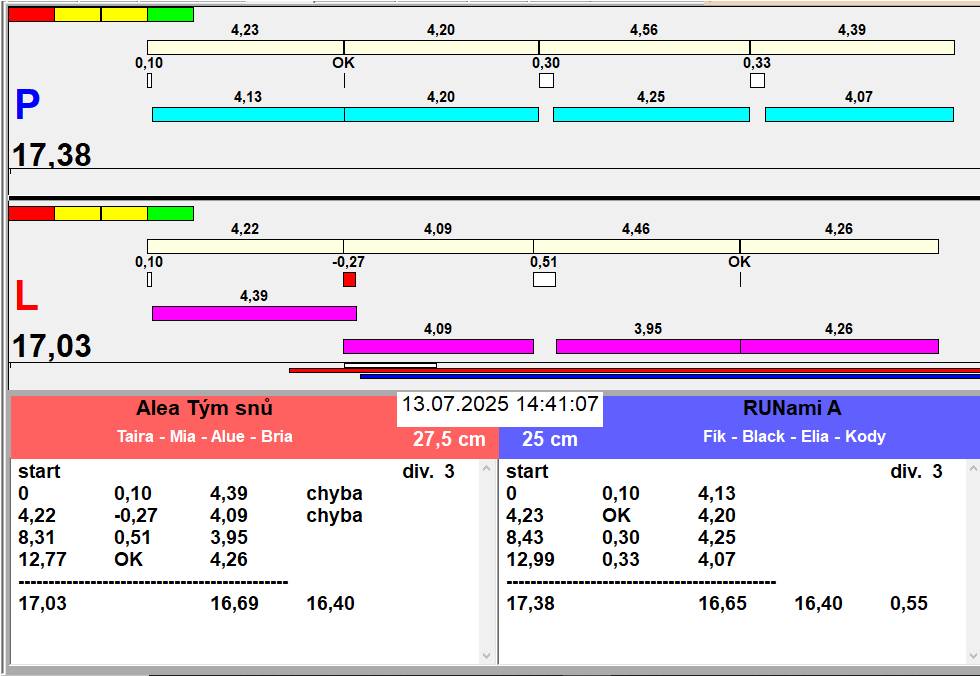This screenshot has width=980, height=676.
Task: Click the red fault marker at -0,27
Action: [x=349, y=279]
